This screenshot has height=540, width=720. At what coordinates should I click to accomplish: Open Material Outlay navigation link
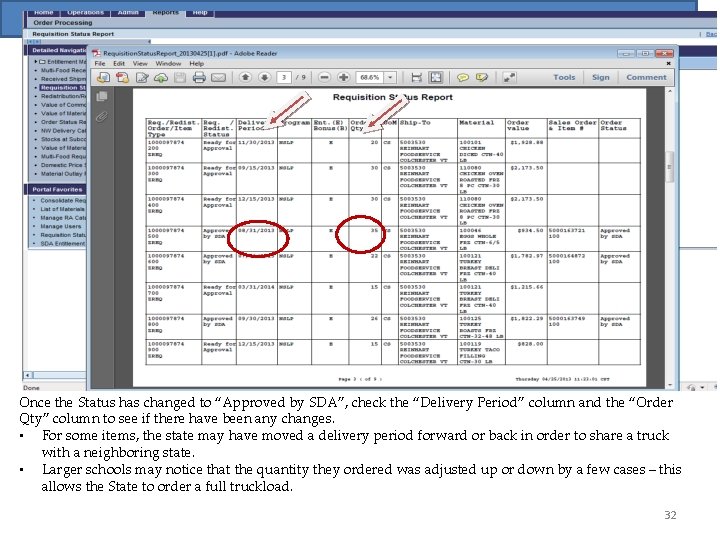[x=63, y=174]
